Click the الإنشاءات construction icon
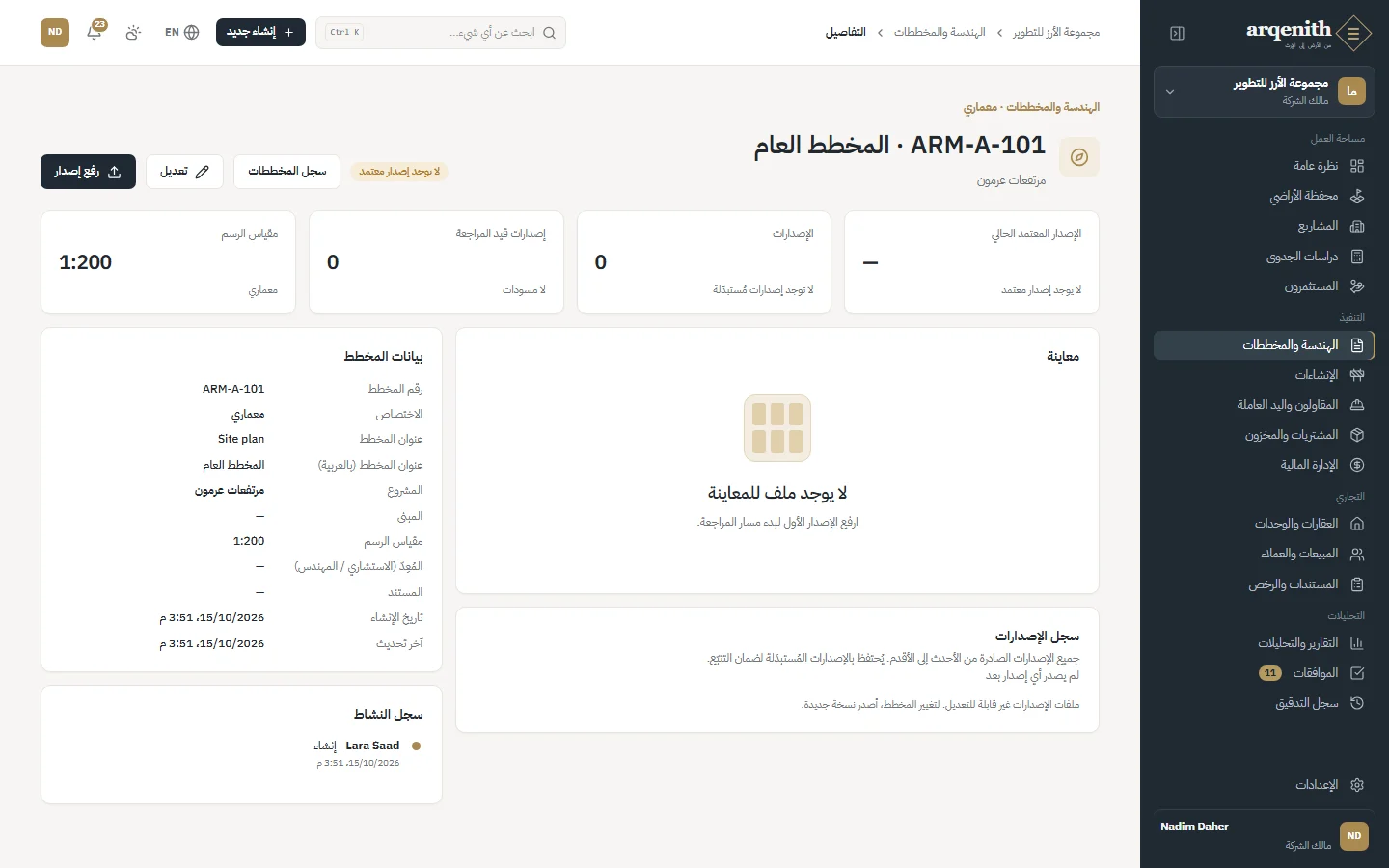This screenshot has height=868, width=1389. [1357, 375]
